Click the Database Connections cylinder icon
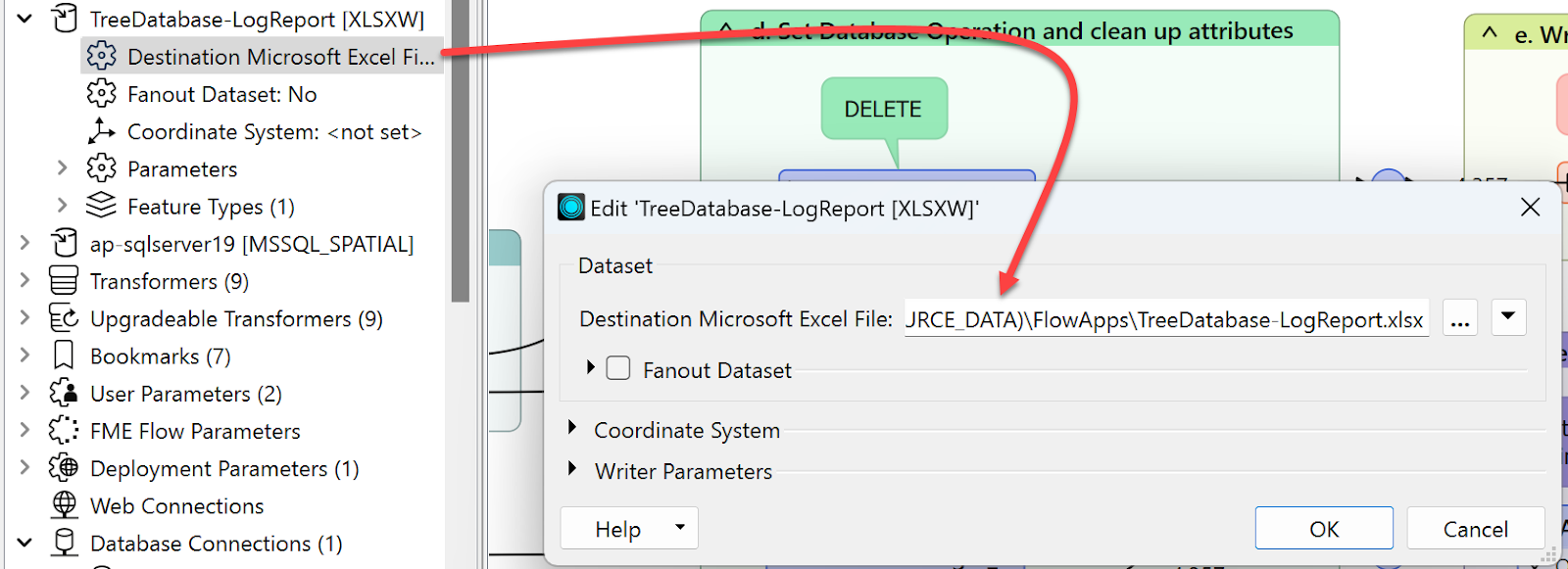Image resolution: width=1568 pixels, height=569 pixels. (x=64, y=543)
